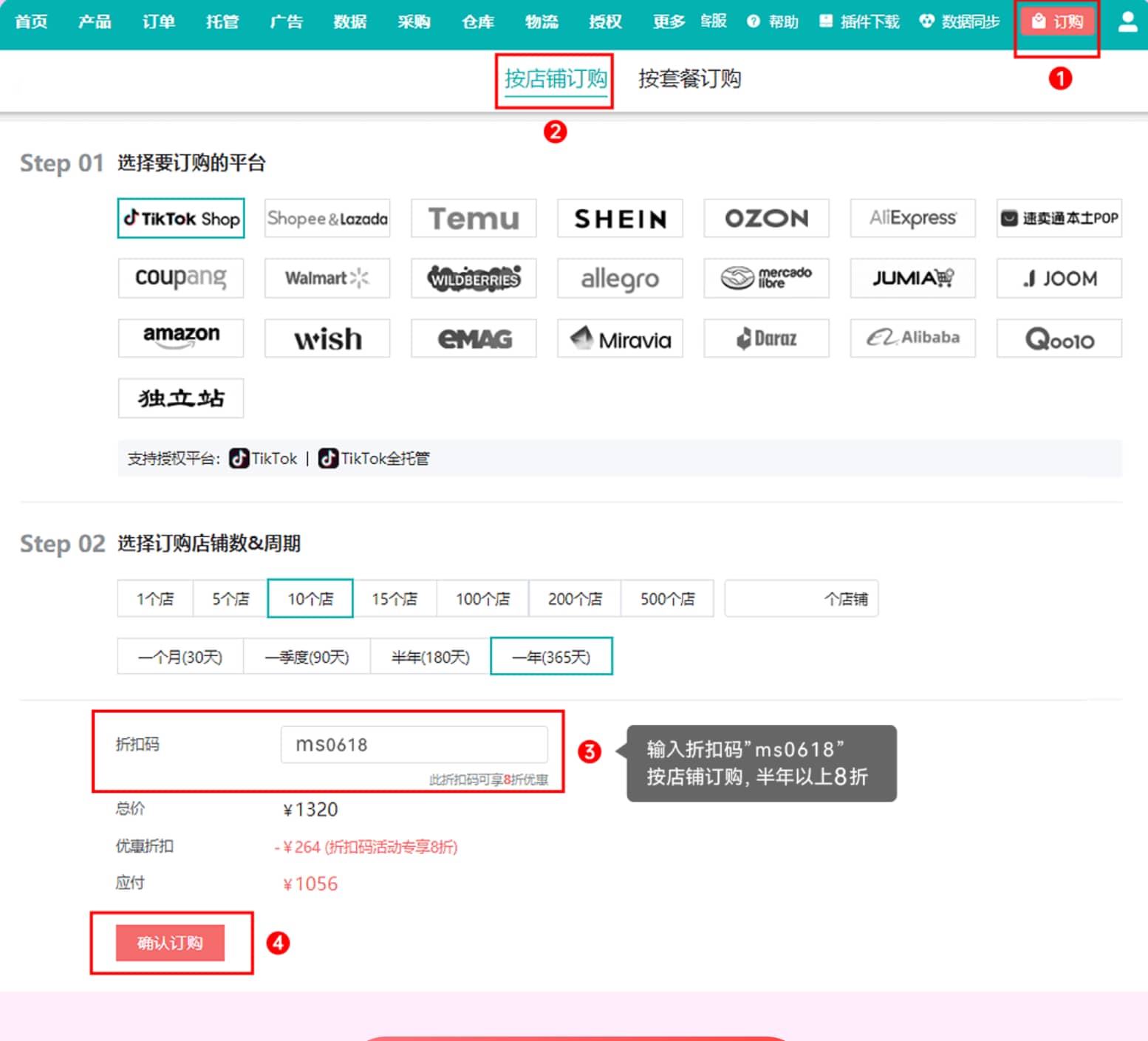Select the 15个店 store count
The width and height of the screenshot is (1148, 1041).
(x=394, y=598)
